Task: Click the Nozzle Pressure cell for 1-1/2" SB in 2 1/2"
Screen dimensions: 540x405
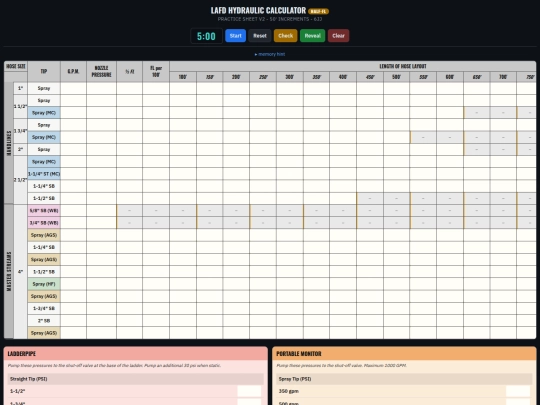Action: click(102, 198)
